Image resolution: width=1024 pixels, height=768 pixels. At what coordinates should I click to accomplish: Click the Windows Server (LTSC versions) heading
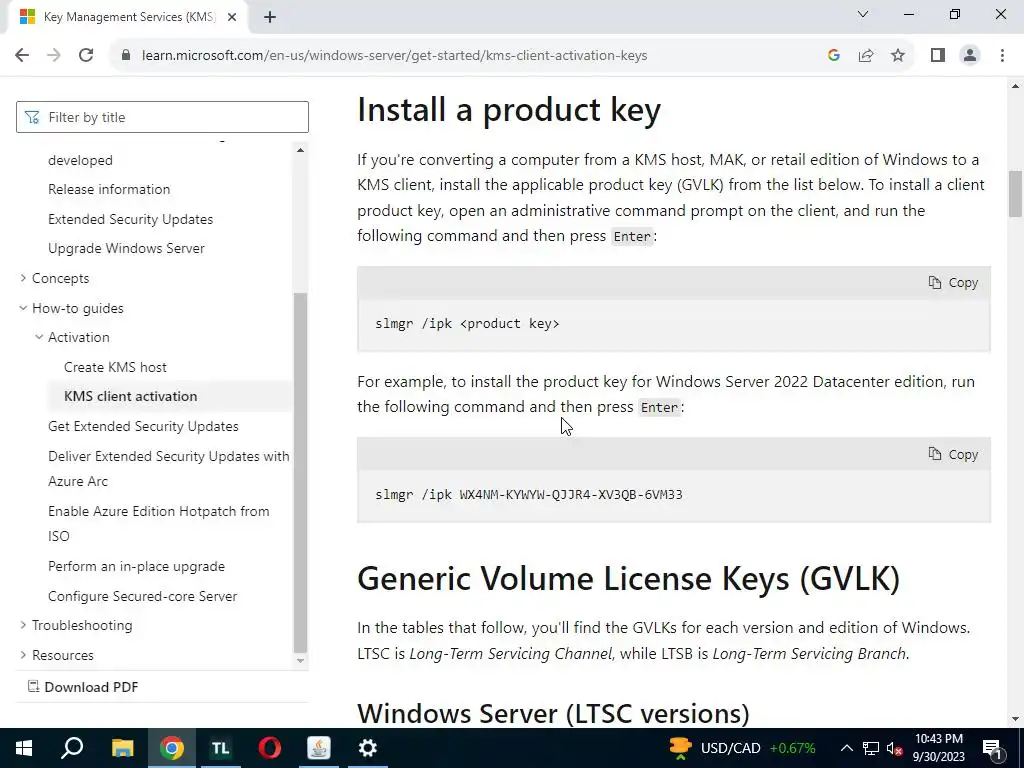(x=553, y=714)
